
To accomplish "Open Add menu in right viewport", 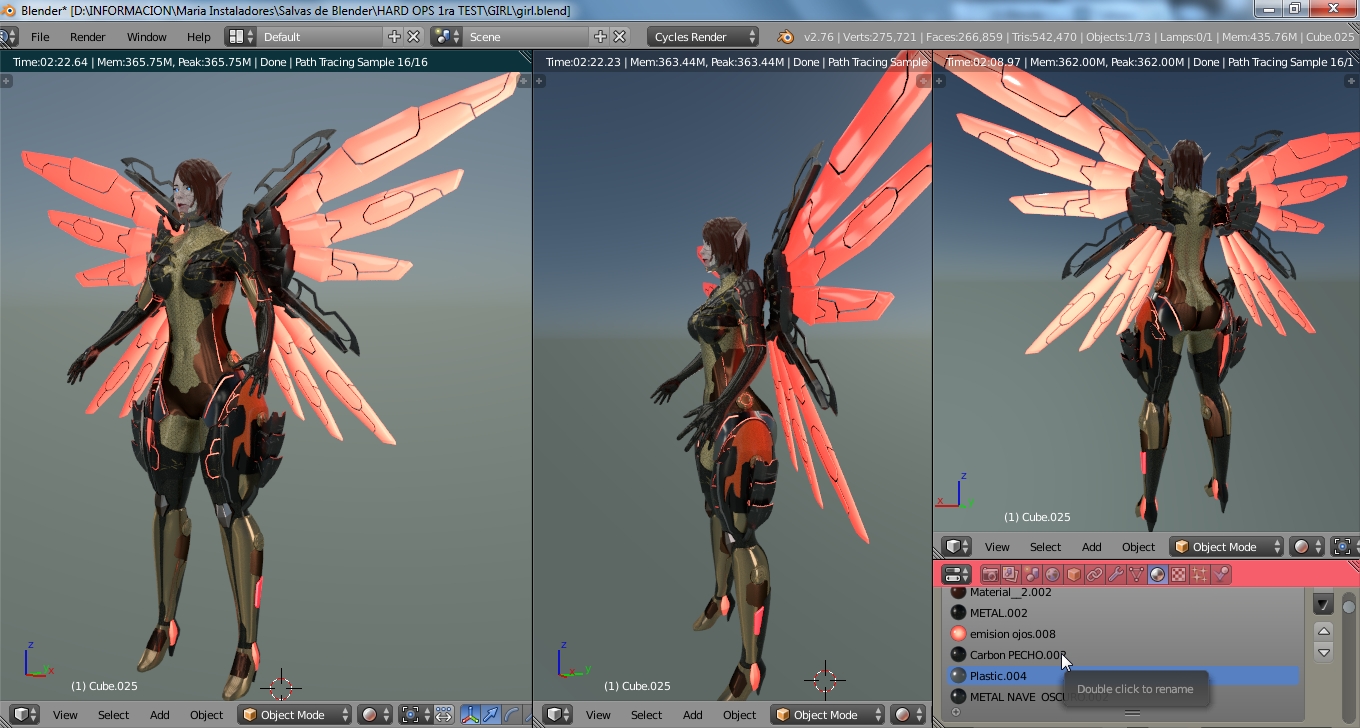I will 1092,547.
